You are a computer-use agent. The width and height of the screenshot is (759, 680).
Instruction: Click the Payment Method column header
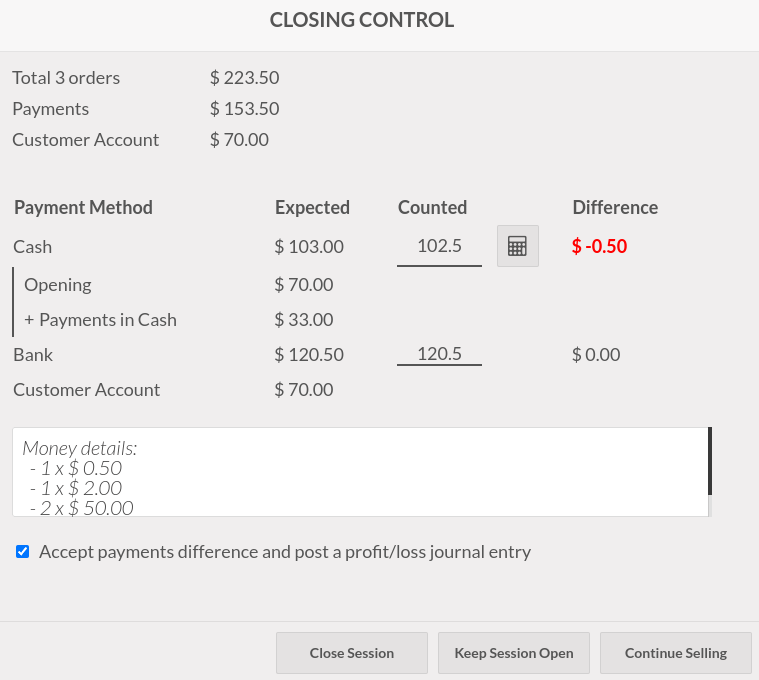click(83, 207)
